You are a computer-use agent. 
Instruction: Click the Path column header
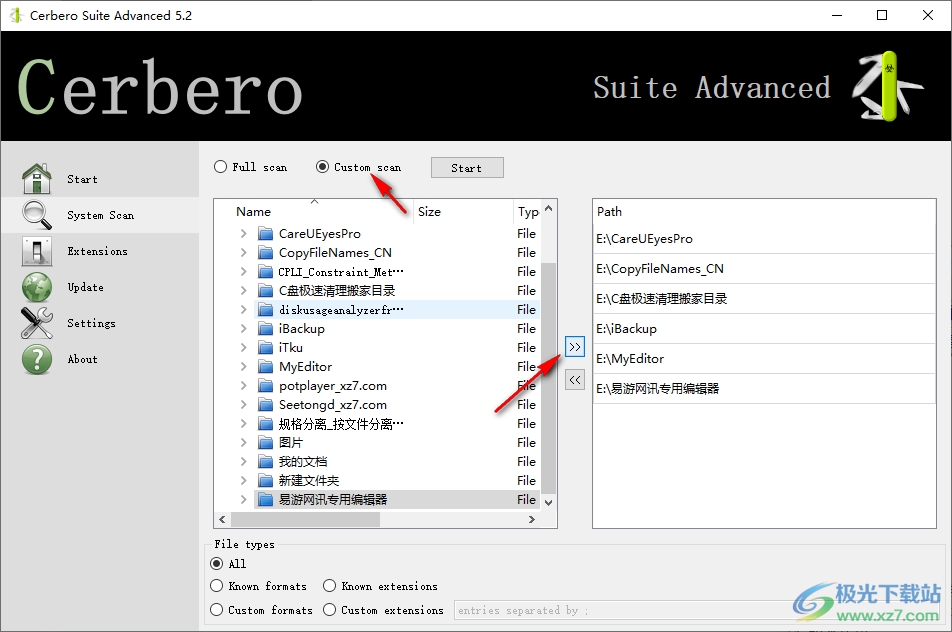(764, 211)
